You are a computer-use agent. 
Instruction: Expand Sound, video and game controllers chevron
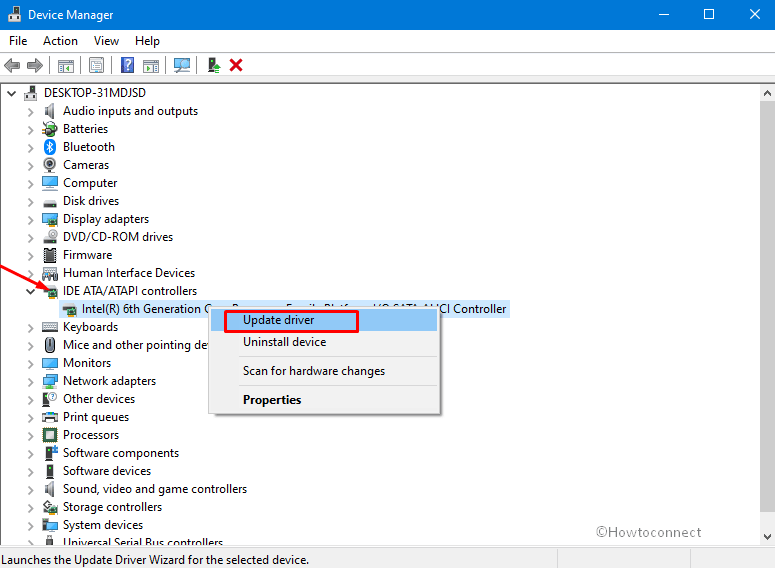click(x=30, y=489)
